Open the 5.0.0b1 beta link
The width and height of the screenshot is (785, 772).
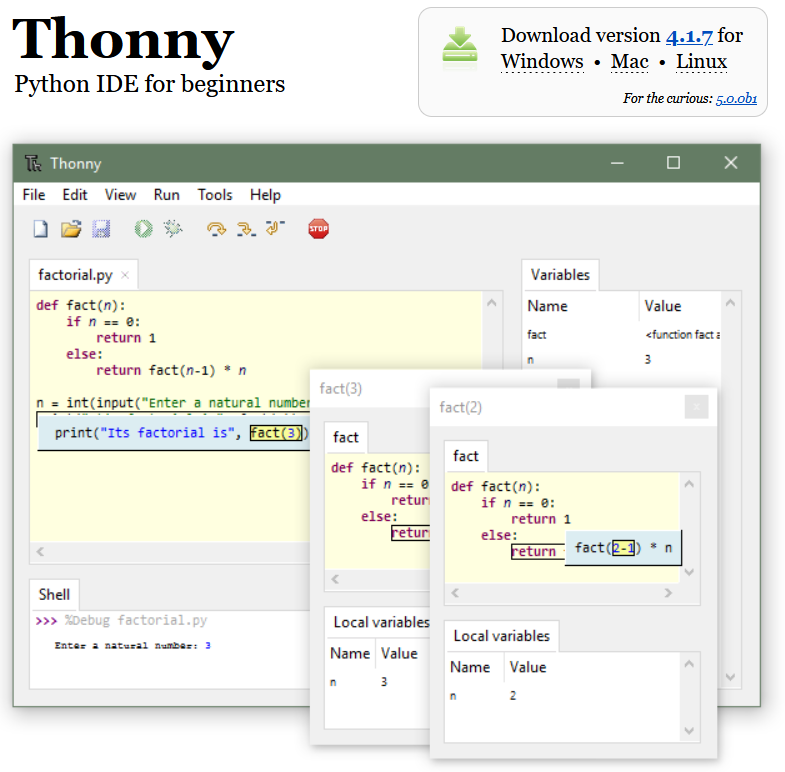(x=736, y=99)
